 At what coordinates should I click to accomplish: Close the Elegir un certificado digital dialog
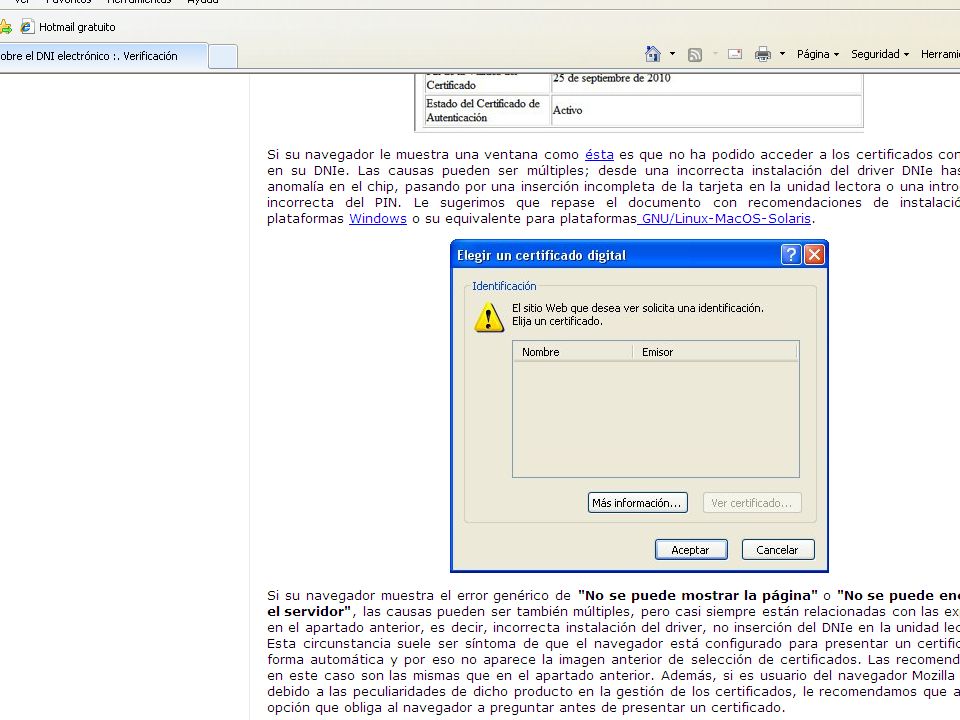(x=814, y=255)
